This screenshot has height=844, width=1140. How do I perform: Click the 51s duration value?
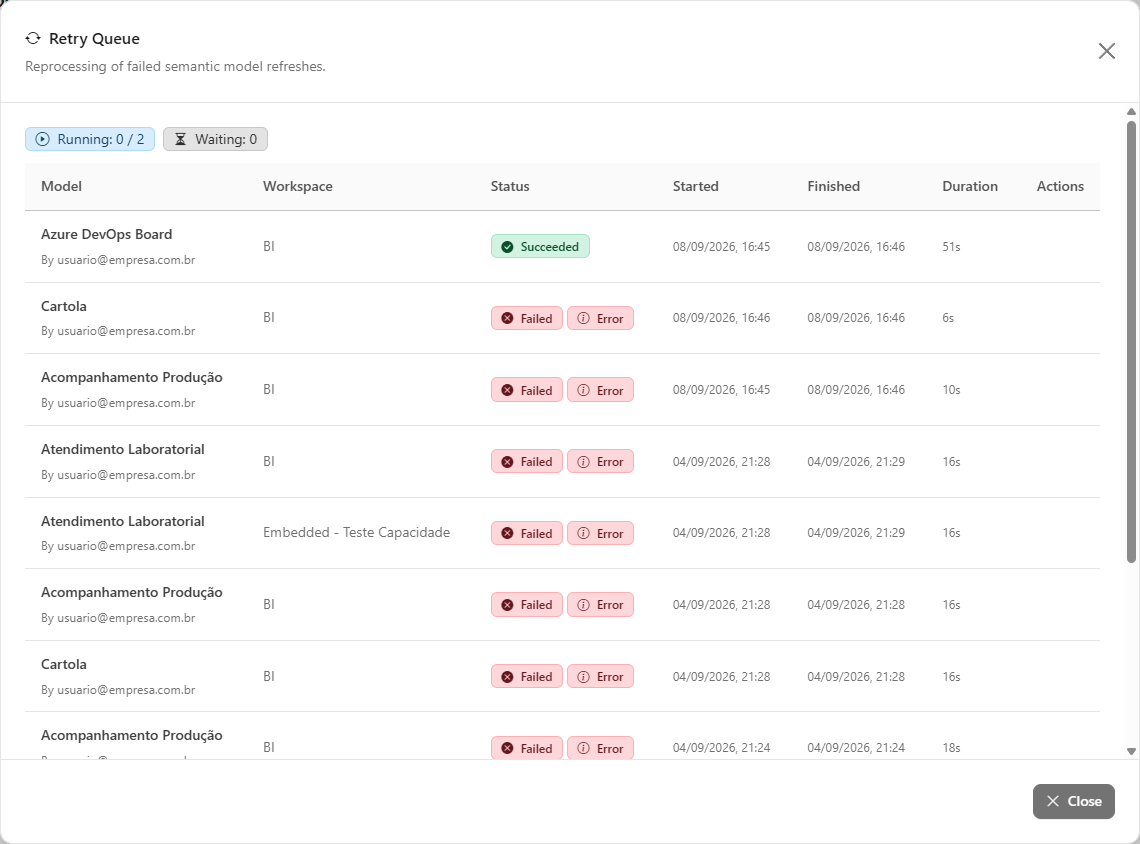[951, 246]
